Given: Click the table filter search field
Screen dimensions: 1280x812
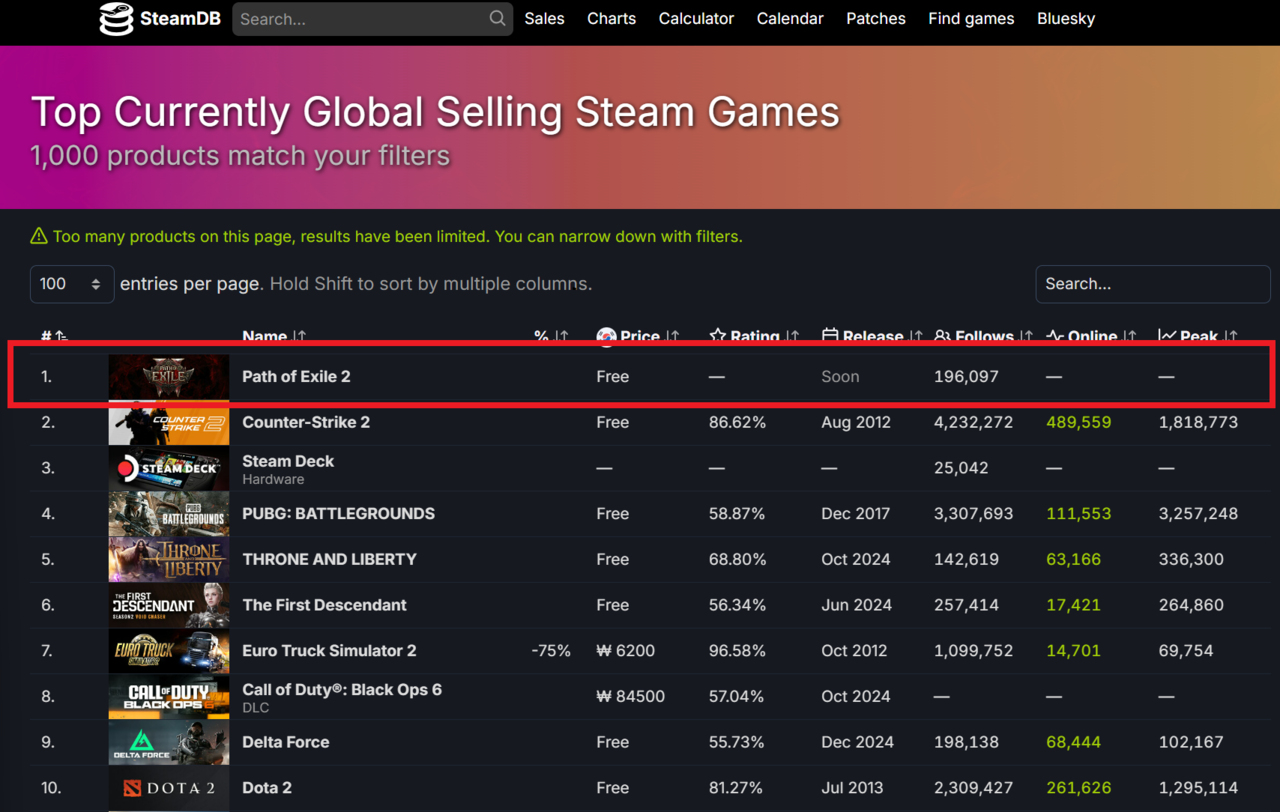Looking at the screenshot, I should [x=1152, y=284].
